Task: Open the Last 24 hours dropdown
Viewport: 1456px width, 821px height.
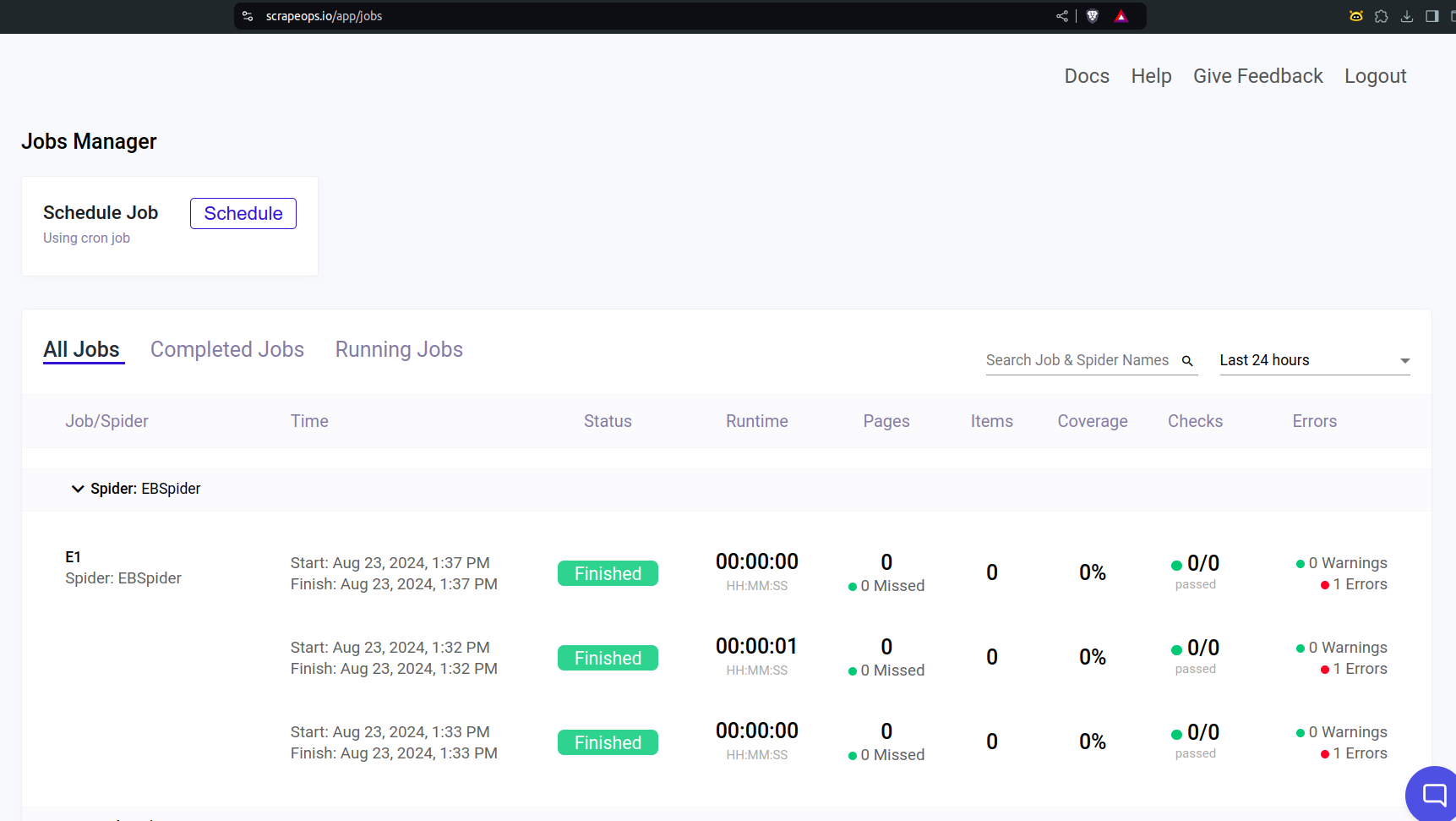Action: tap(1314, 360)
